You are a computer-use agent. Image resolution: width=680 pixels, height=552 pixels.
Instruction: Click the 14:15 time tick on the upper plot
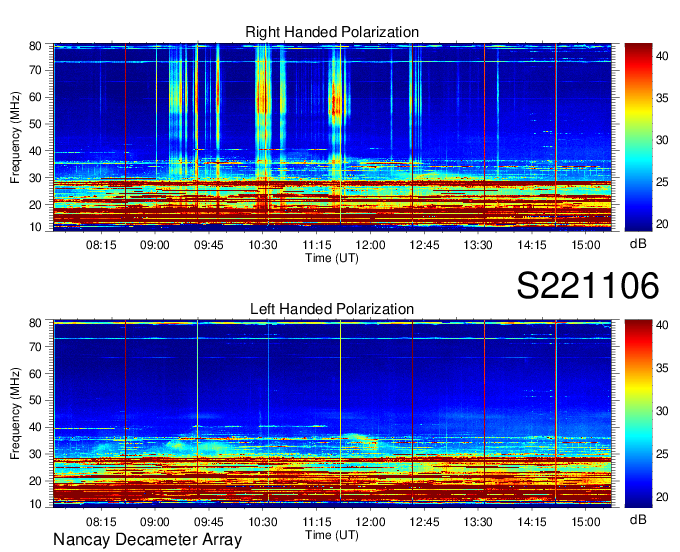tap(532, 245)
